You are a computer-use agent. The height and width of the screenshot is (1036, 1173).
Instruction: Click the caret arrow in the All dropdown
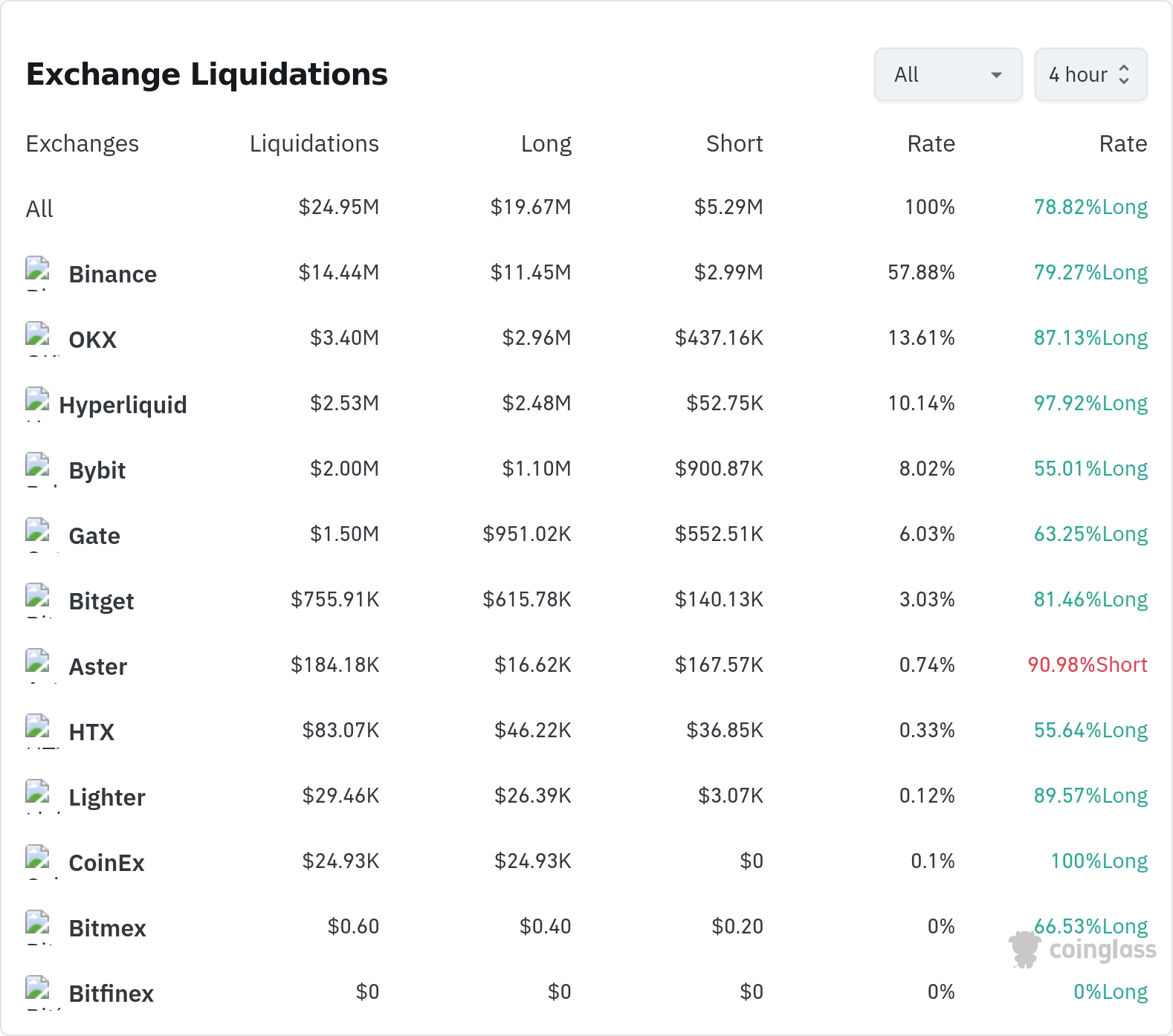pos(997,75)
